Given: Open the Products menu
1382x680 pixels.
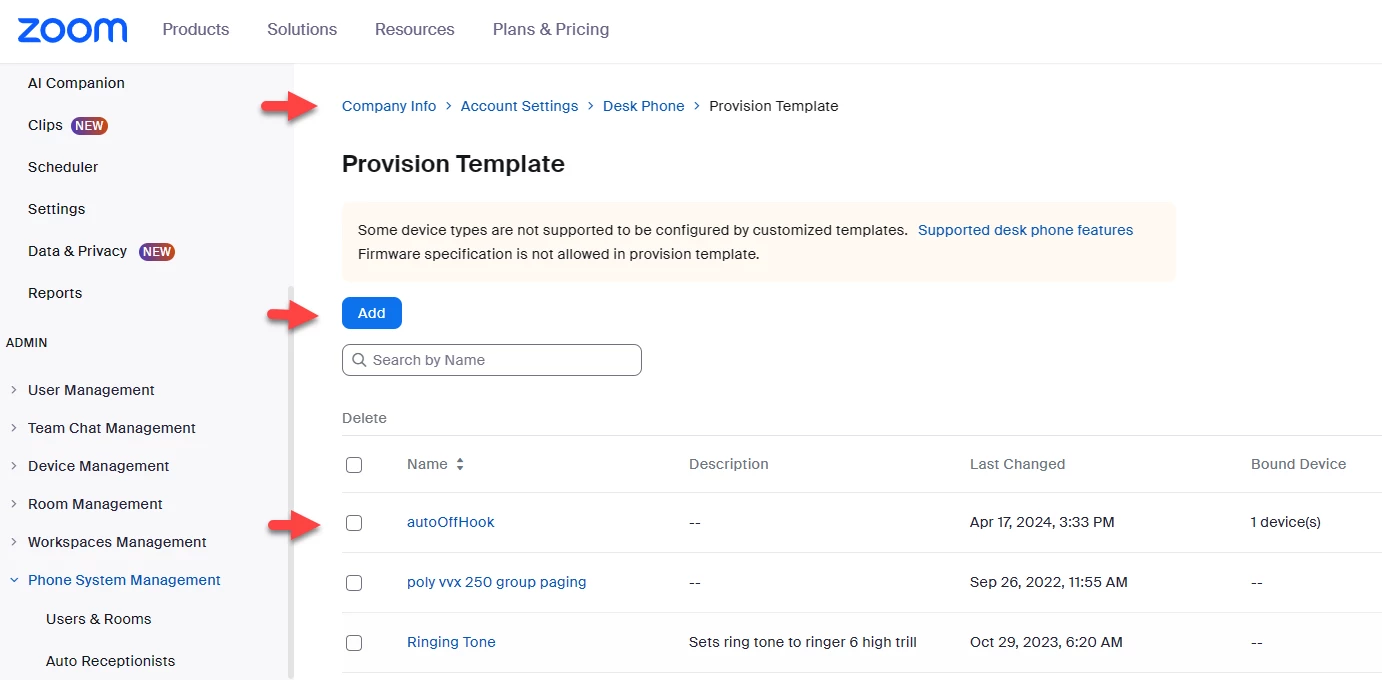Looking at the screenshot, I should coord(196,30).
